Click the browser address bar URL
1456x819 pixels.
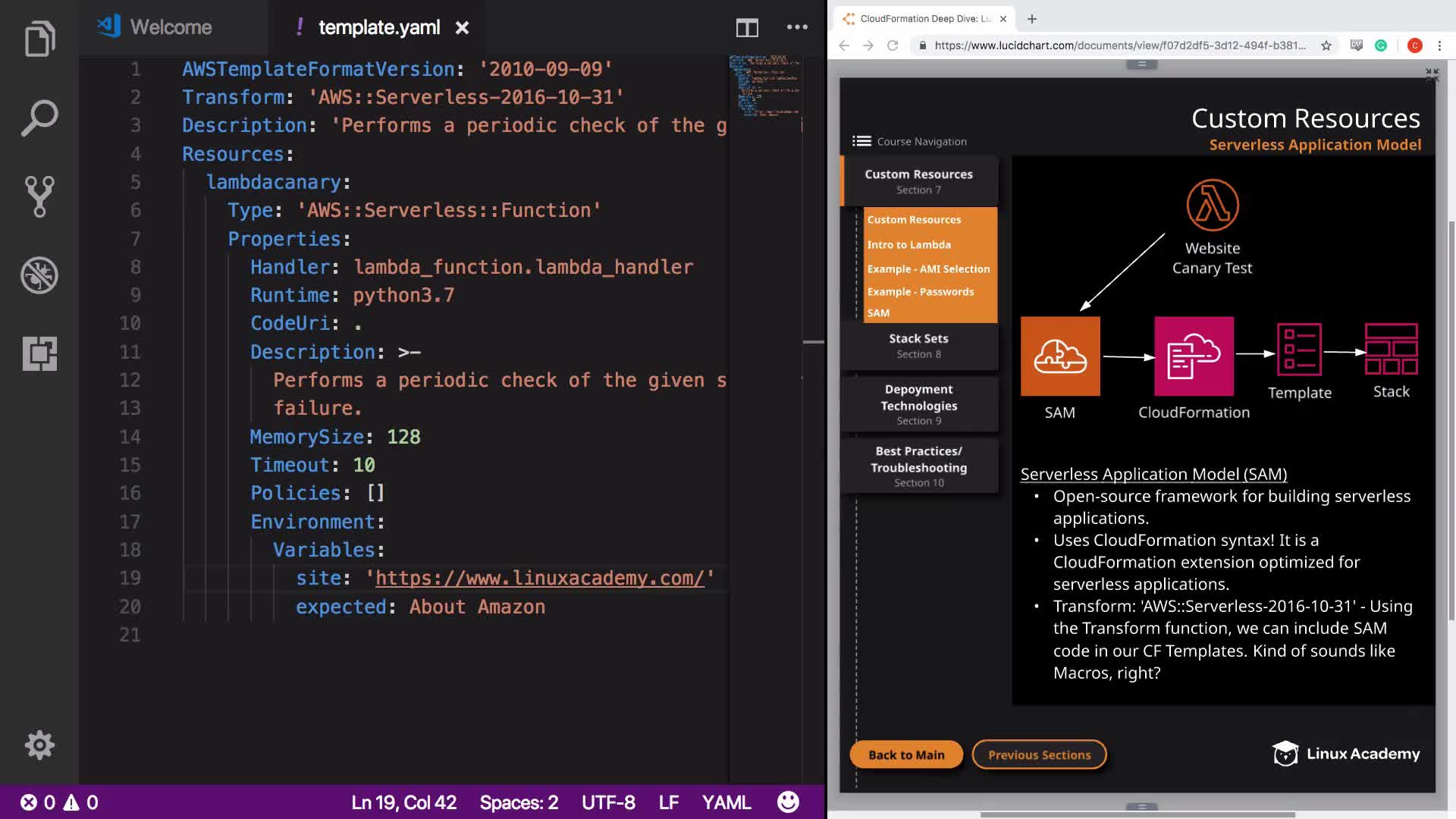pos(1119,45)
